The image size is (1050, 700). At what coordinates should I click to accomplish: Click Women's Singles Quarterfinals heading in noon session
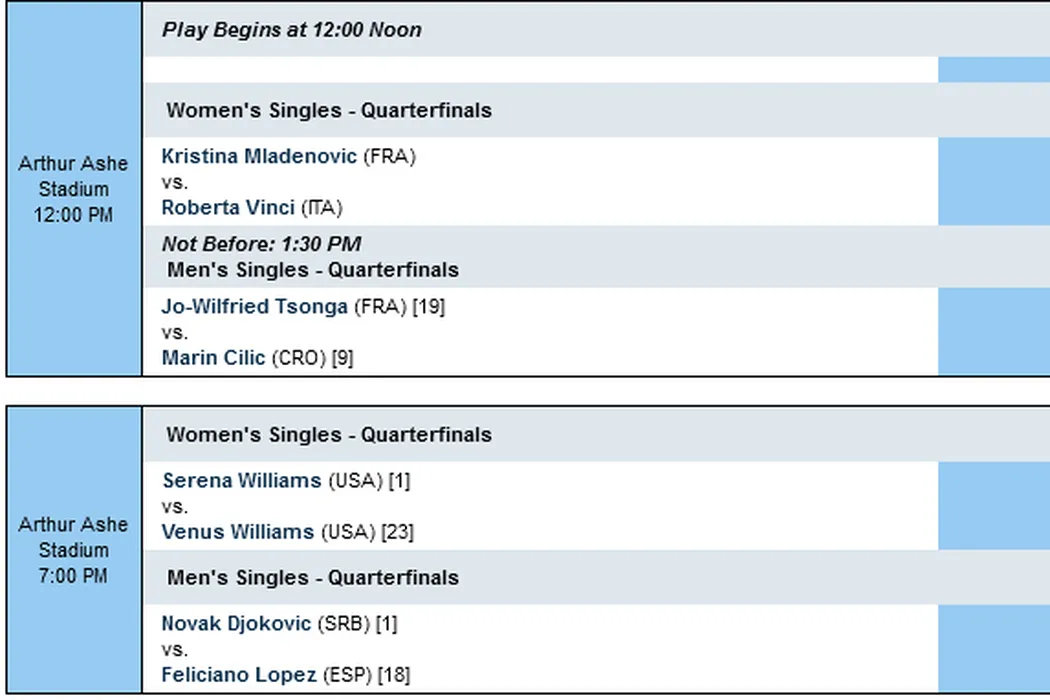point(329,110)
